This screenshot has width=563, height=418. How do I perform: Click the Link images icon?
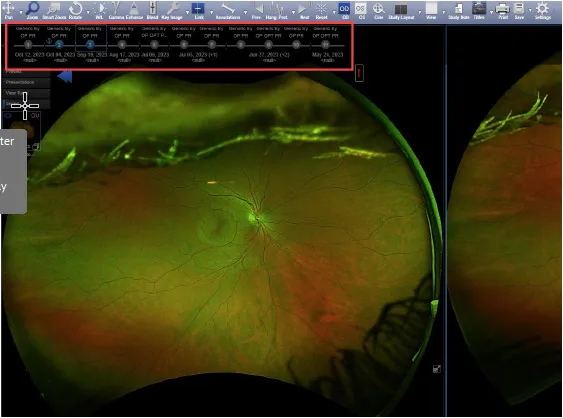(198, 9)
